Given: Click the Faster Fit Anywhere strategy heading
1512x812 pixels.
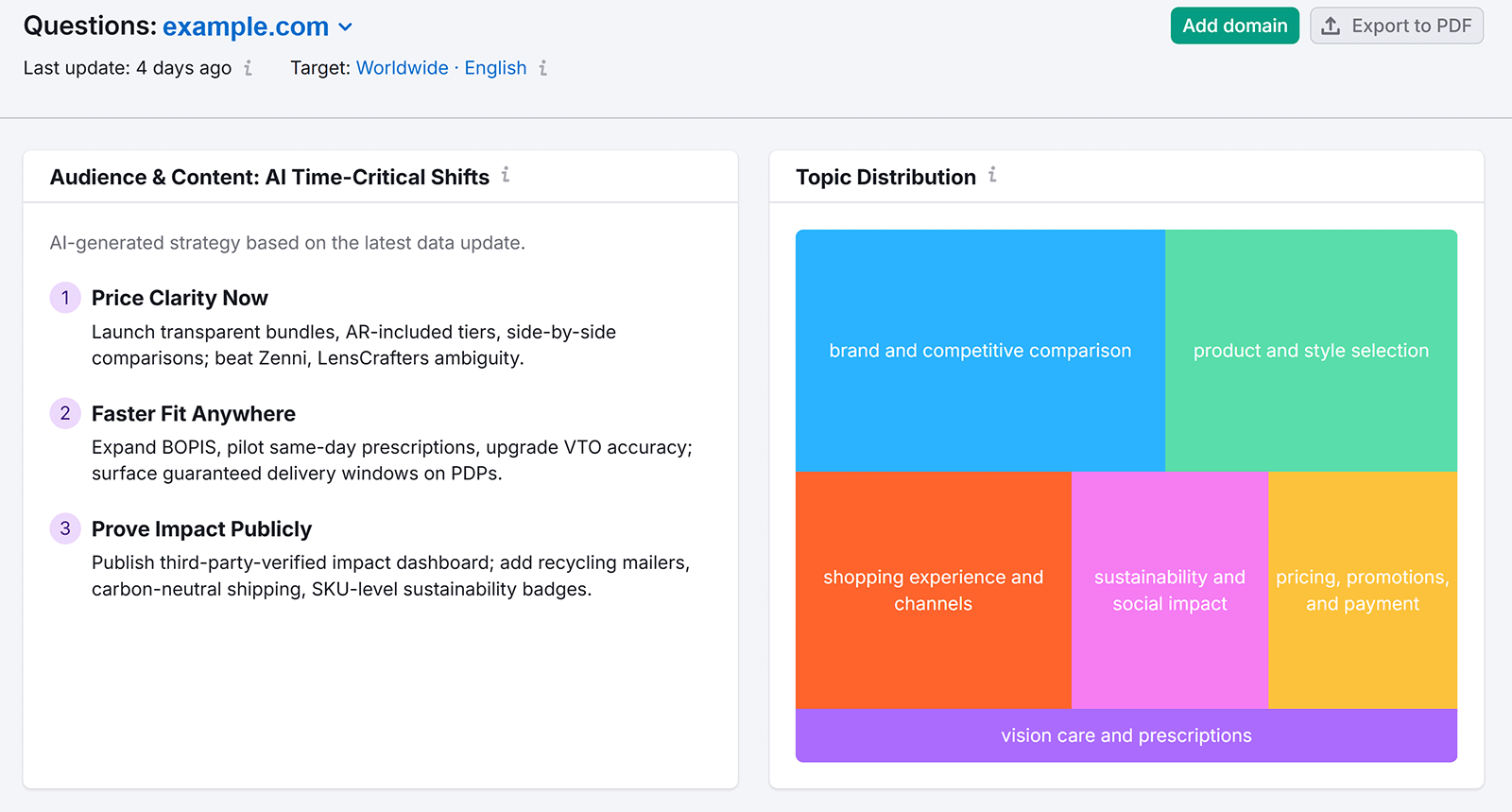Looking at the screenshot, I should (193, 414).
